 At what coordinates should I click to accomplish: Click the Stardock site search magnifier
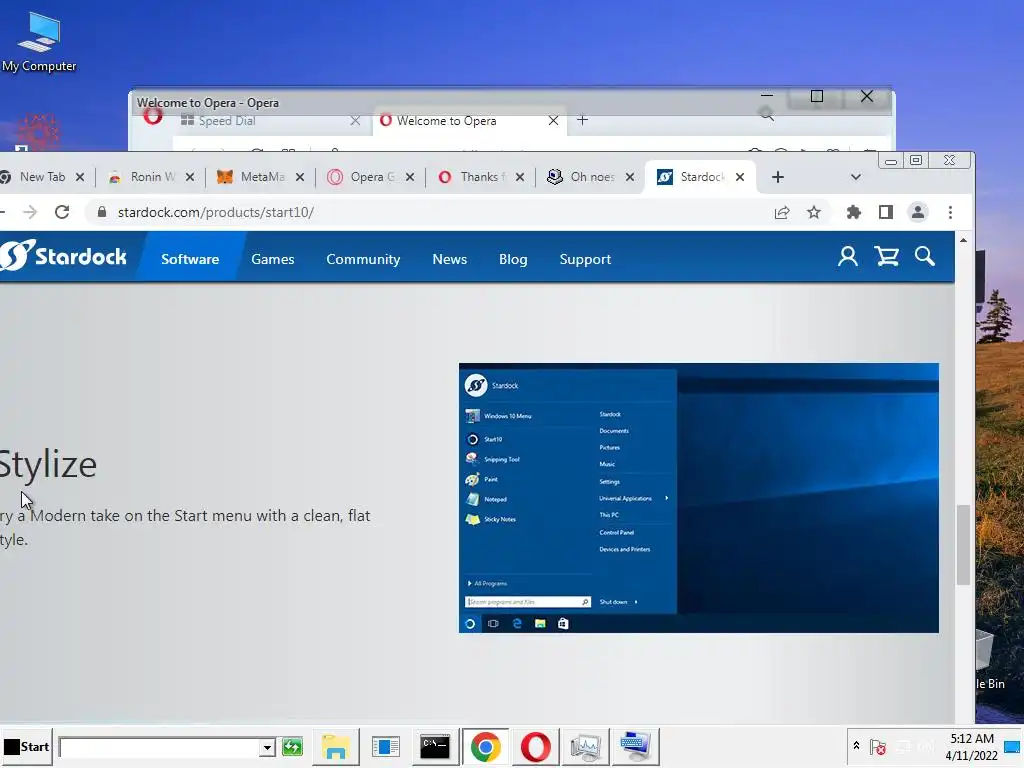click(925, 257)
